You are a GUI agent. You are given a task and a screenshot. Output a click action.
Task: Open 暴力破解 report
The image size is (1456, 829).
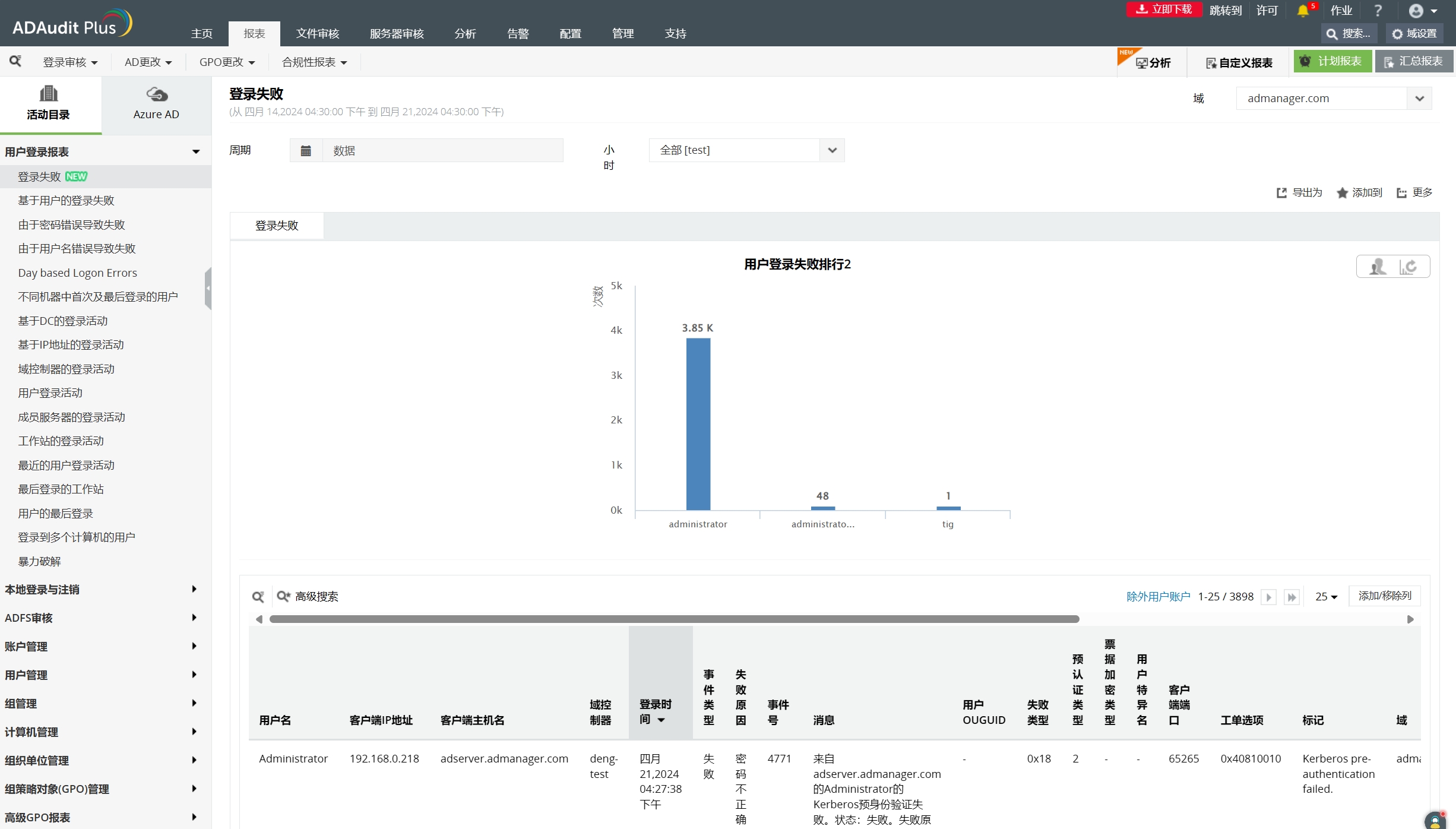(x=39, y=562)
